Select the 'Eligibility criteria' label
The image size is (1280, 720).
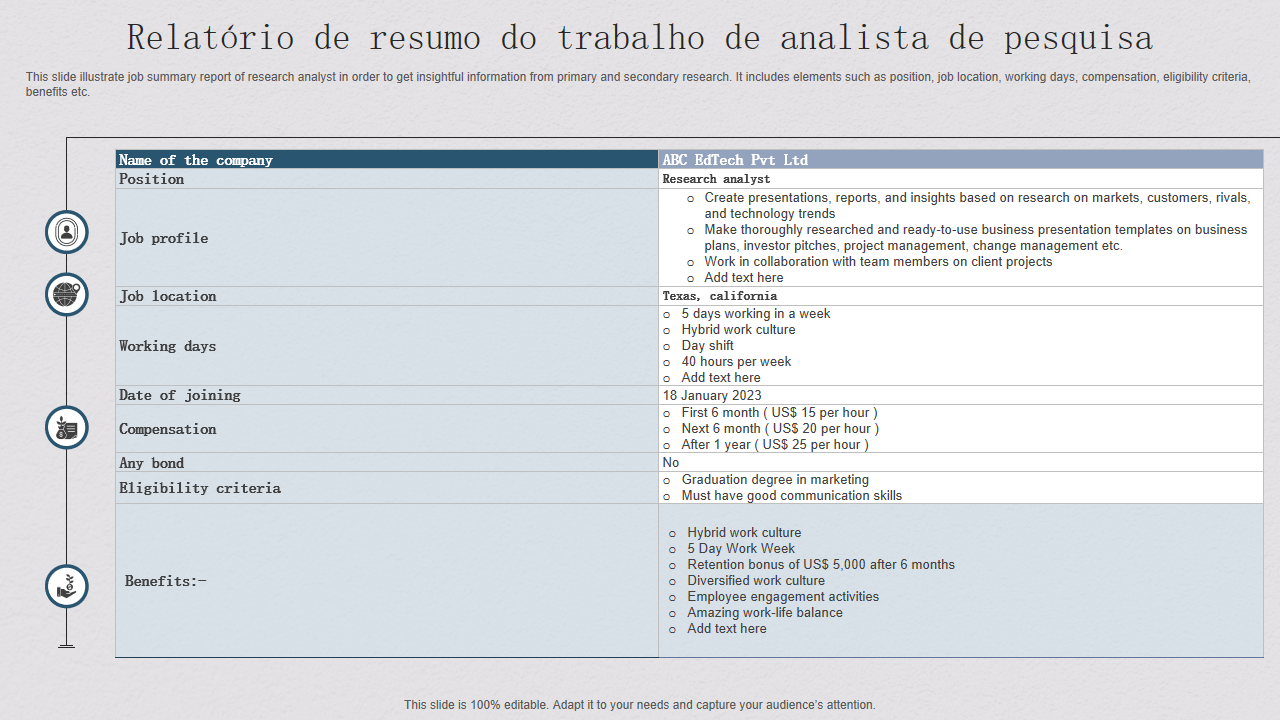click(200, 488)
